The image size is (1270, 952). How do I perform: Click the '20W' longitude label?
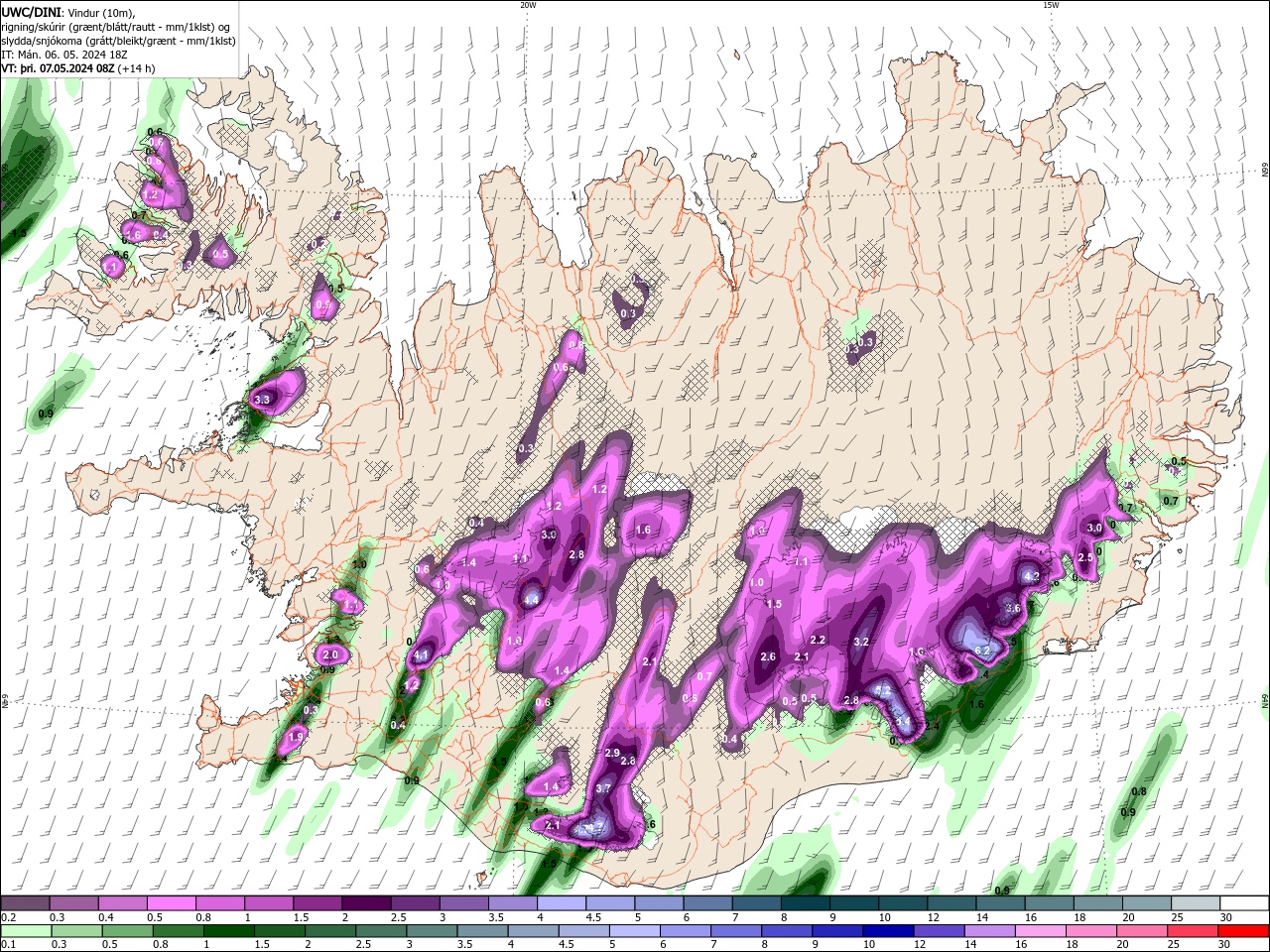(528, 5)
